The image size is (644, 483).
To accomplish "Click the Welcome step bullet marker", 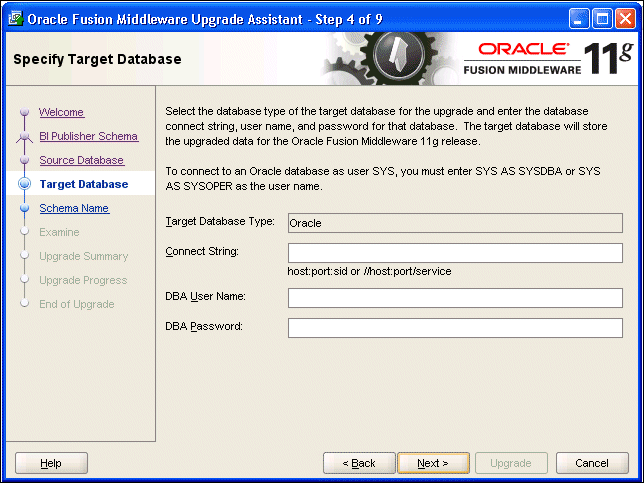I will (25, 112).
